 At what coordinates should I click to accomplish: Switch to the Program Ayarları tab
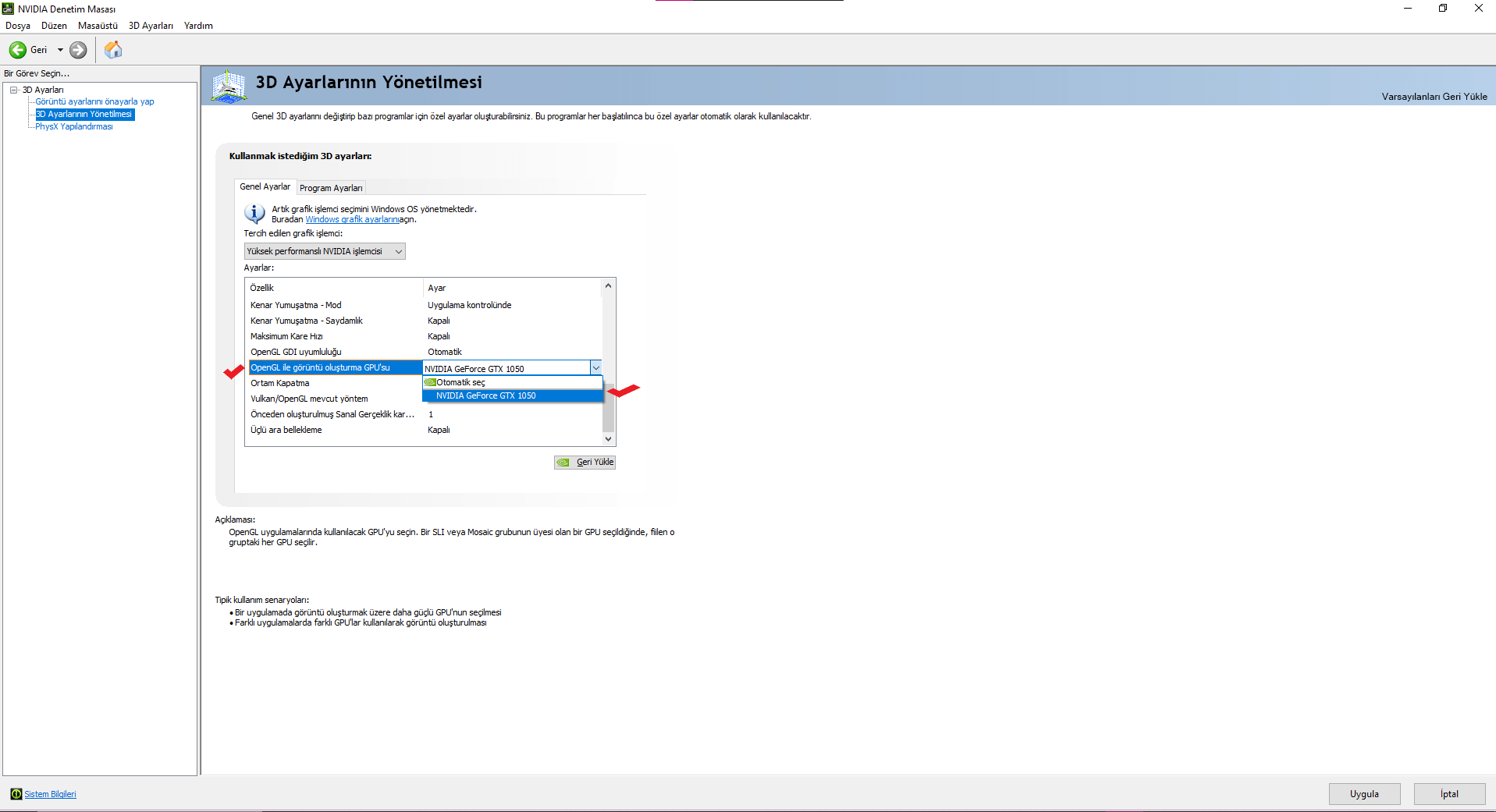tap(331, 188)
